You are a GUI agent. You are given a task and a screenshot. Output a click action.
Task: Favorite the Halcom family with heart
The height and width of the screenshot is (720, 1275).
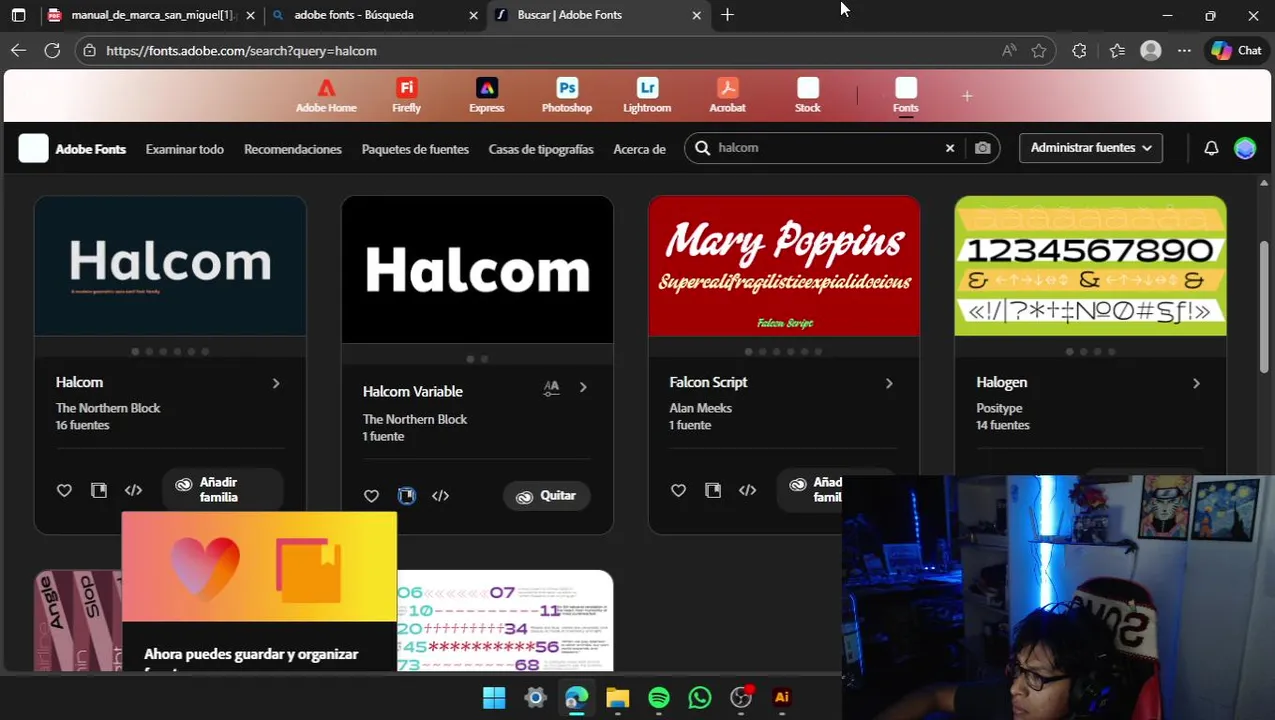click(64, 490)
